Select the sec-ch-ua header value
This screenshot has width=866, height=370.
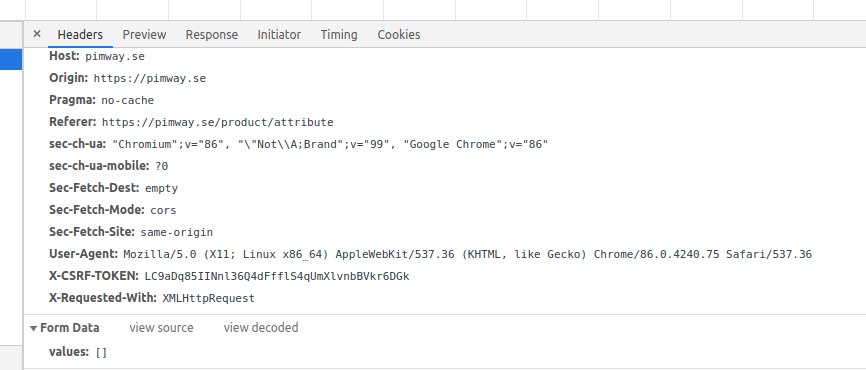tap(330, 145)
